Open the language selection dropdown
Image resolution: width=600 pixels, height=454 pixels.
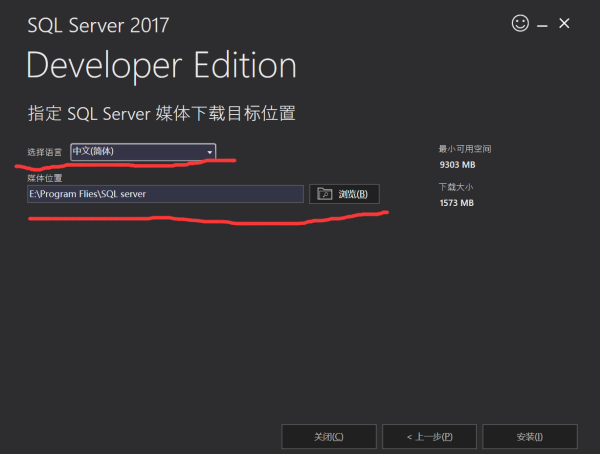pos(143,152)
